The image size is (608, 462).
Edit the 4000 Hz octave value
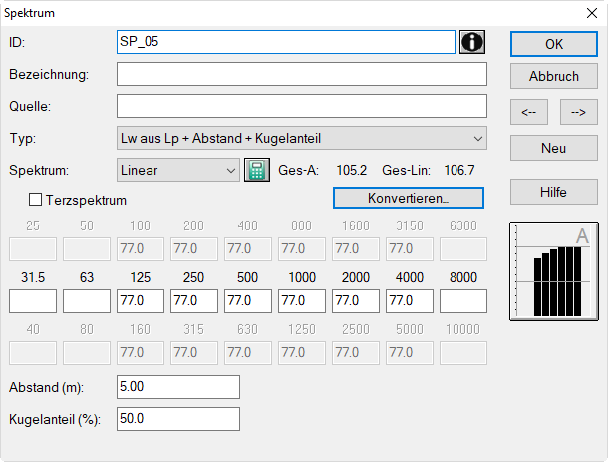pyautogui.click(x=410, y=301)
